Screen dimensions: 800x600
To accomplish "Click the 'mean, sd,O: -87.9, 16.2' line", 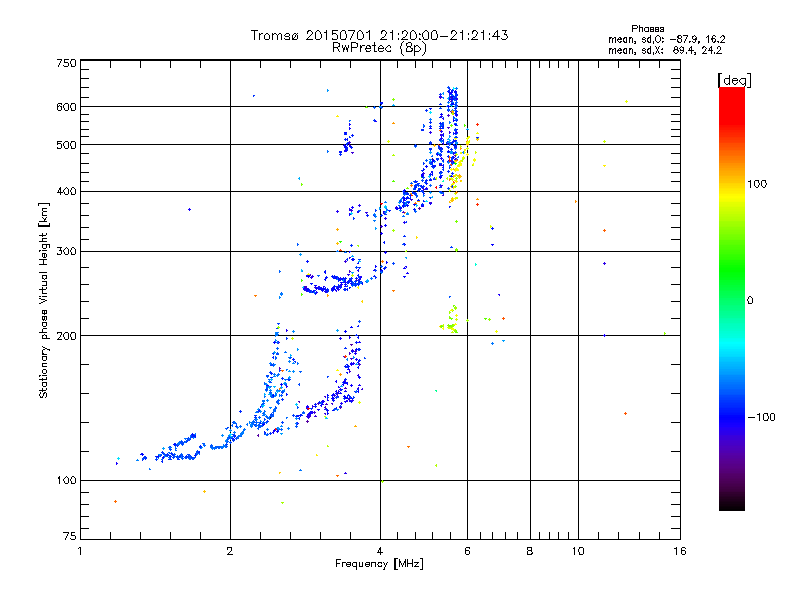I will point(666,39).
